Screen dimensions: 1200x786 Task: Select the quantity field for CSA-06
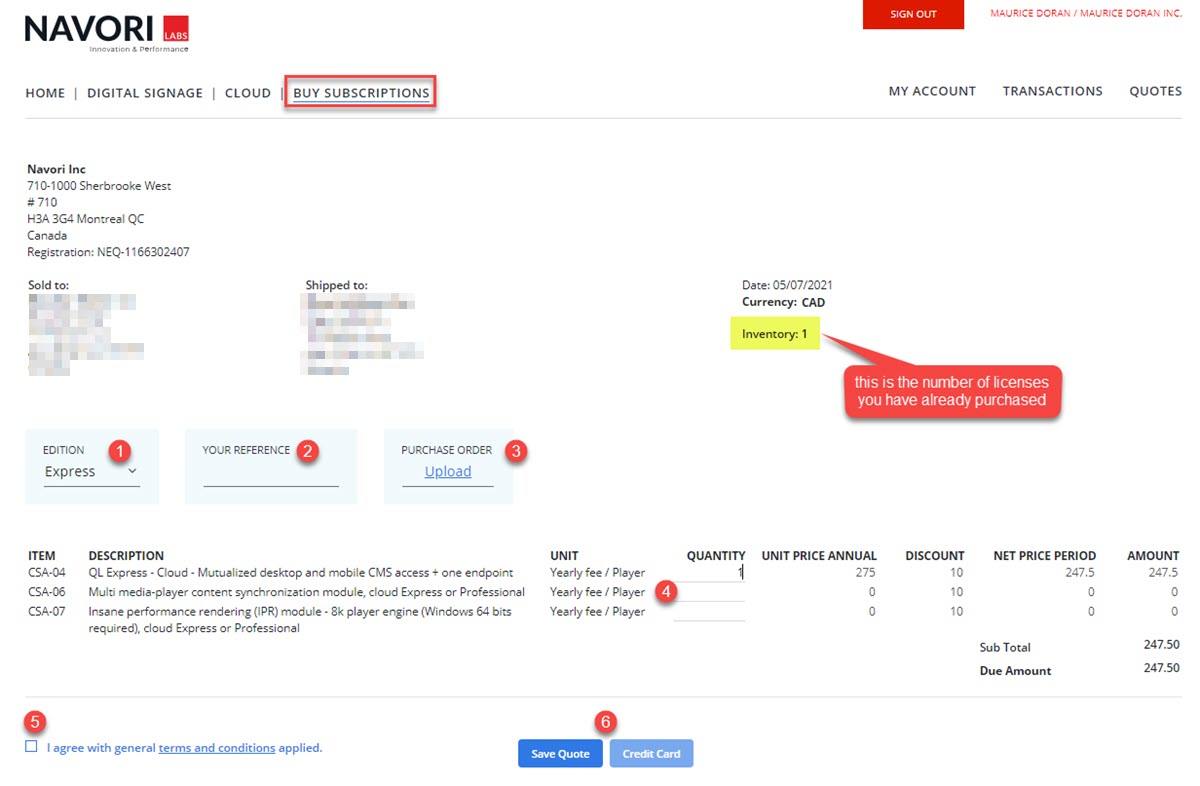coord(709,592)
